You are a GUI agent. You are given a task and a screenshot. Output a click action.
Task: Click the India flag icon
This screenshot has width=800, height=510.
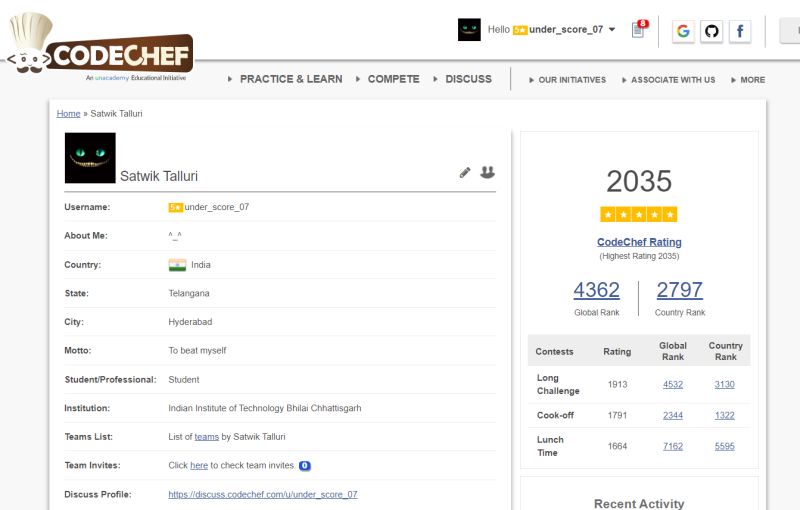click(x=178, y=265)
